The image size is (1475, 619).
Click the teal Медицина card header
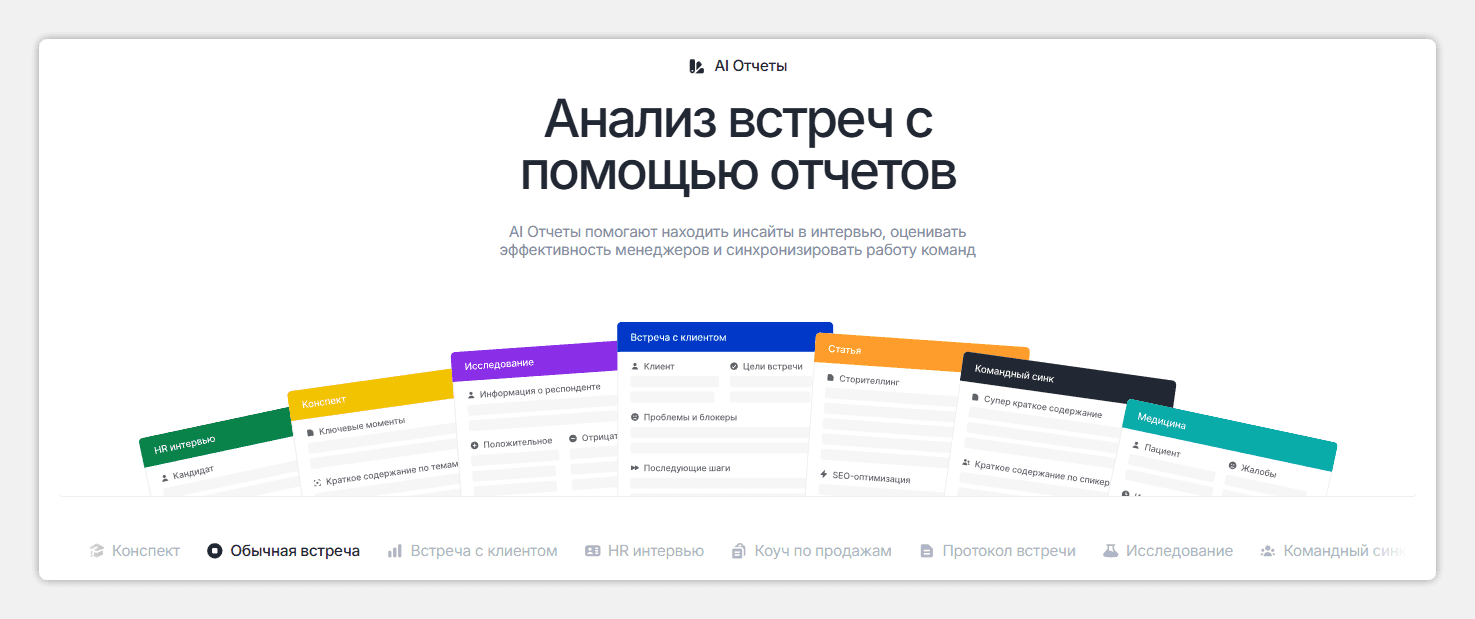pyautogui.click(x=1230, y=434)
